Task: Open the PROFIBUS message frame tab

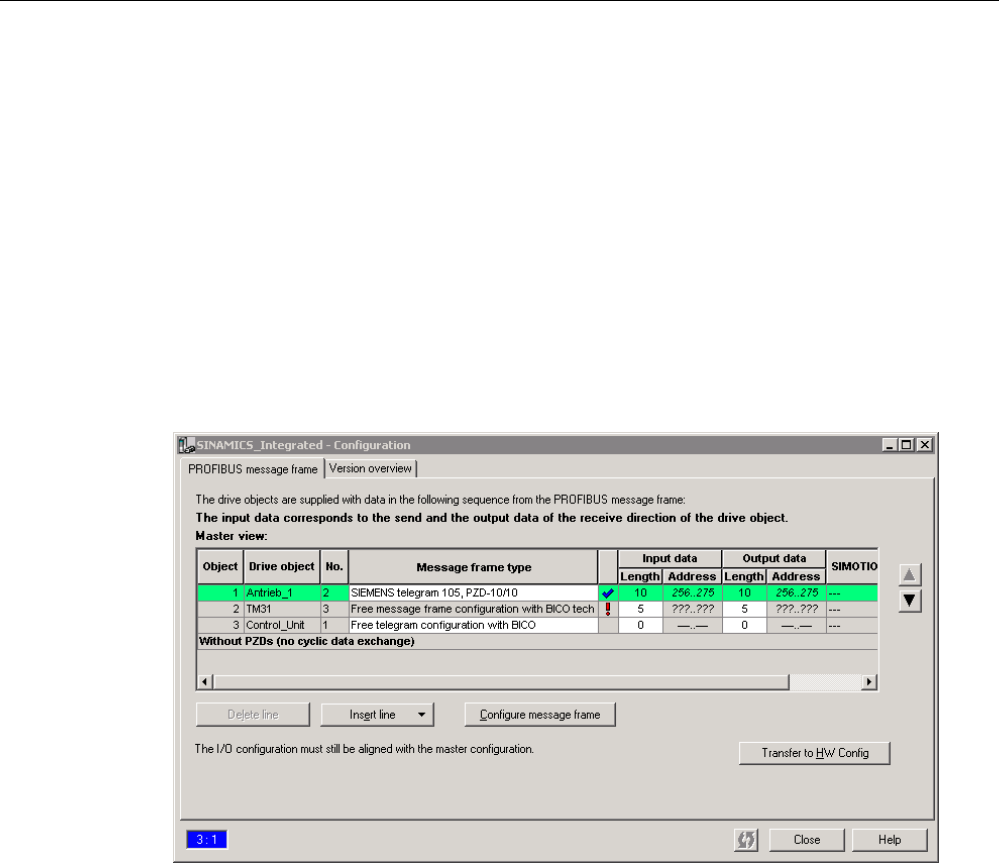Action: click(x=252, y=469)
